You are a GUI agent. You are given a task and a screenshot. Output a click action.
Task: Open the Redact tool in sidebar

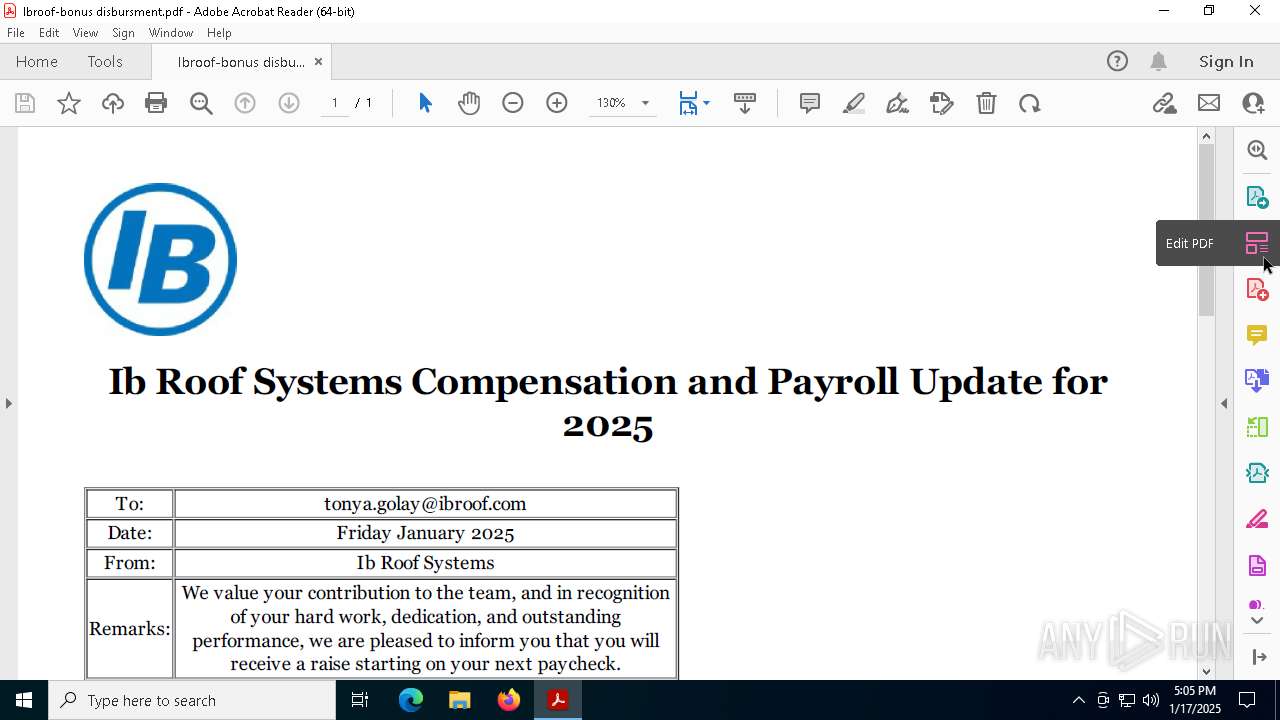pos(1257,520)
